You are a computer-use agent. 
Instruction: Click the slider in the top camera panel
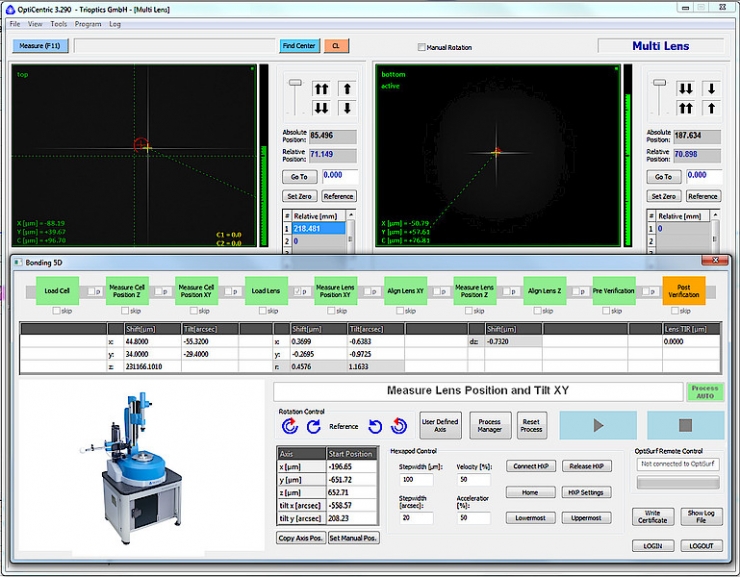click(295, 83)
